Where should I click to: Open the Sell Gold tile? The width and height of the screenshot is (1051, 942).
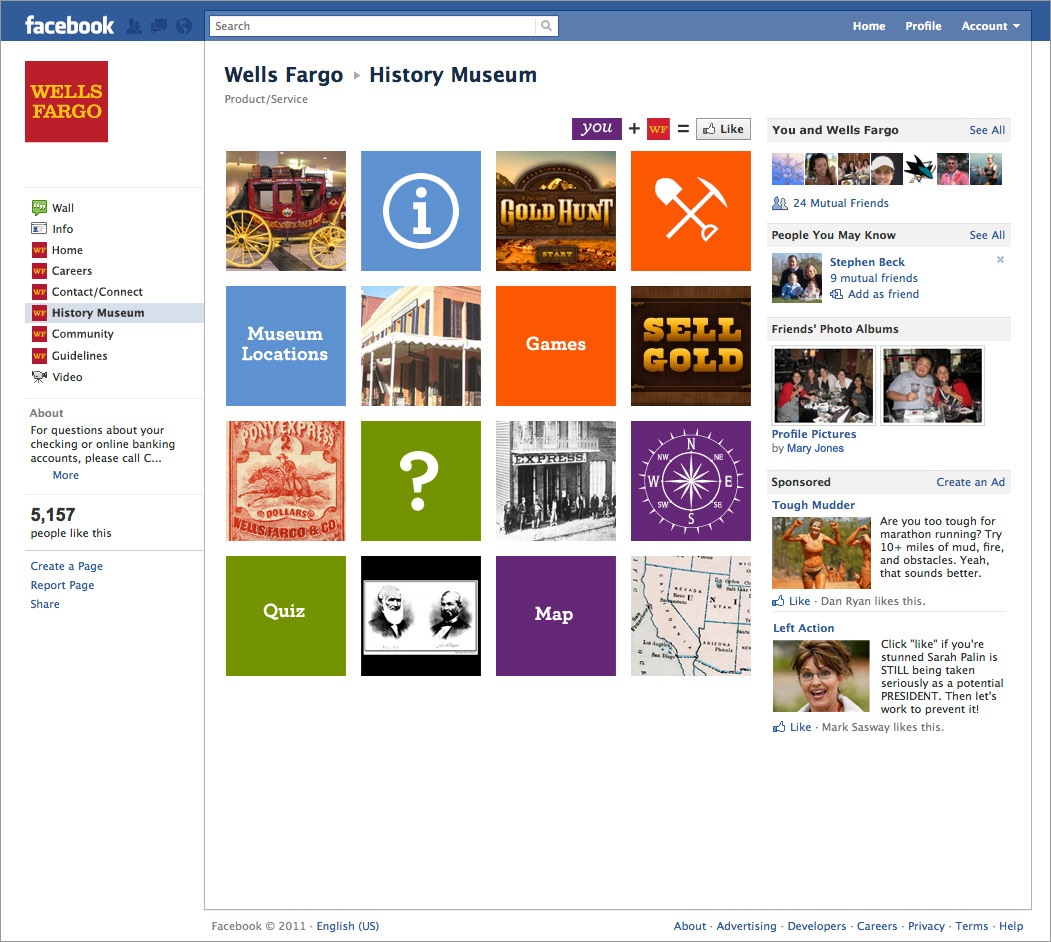coord(690,346)
